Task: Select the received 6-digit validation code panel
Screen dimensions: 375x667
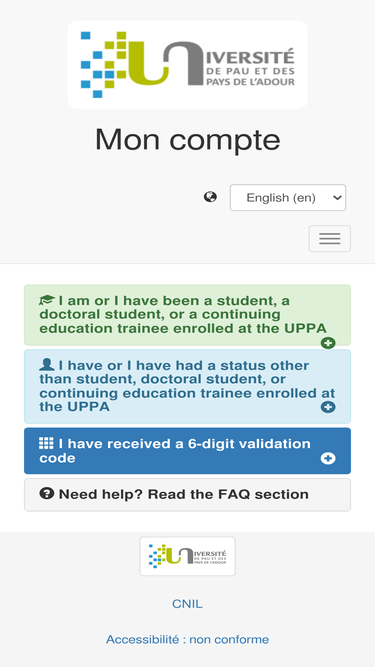Action: tap(188, 451)
